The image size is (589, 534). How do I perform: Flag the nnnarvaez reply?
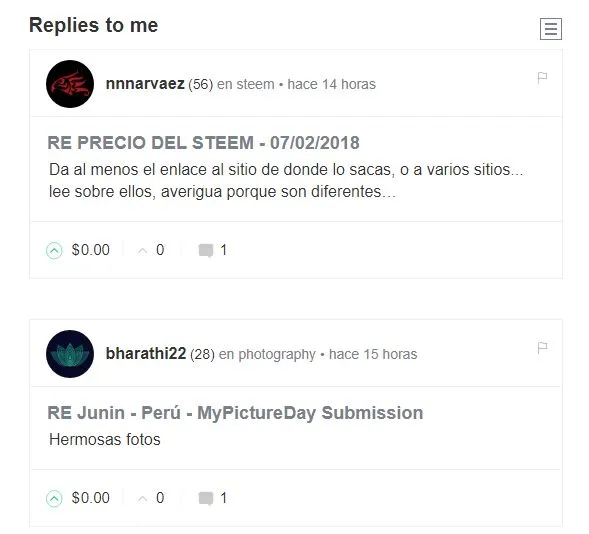coord(542,78)
